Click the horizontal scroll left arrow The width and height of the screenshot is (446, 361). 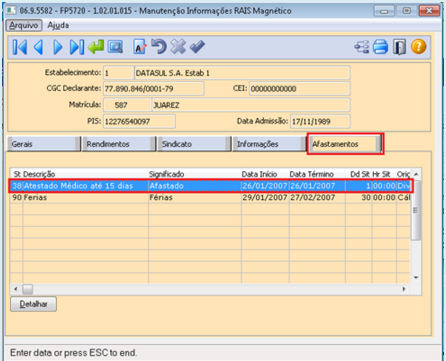tap(15, 289)
